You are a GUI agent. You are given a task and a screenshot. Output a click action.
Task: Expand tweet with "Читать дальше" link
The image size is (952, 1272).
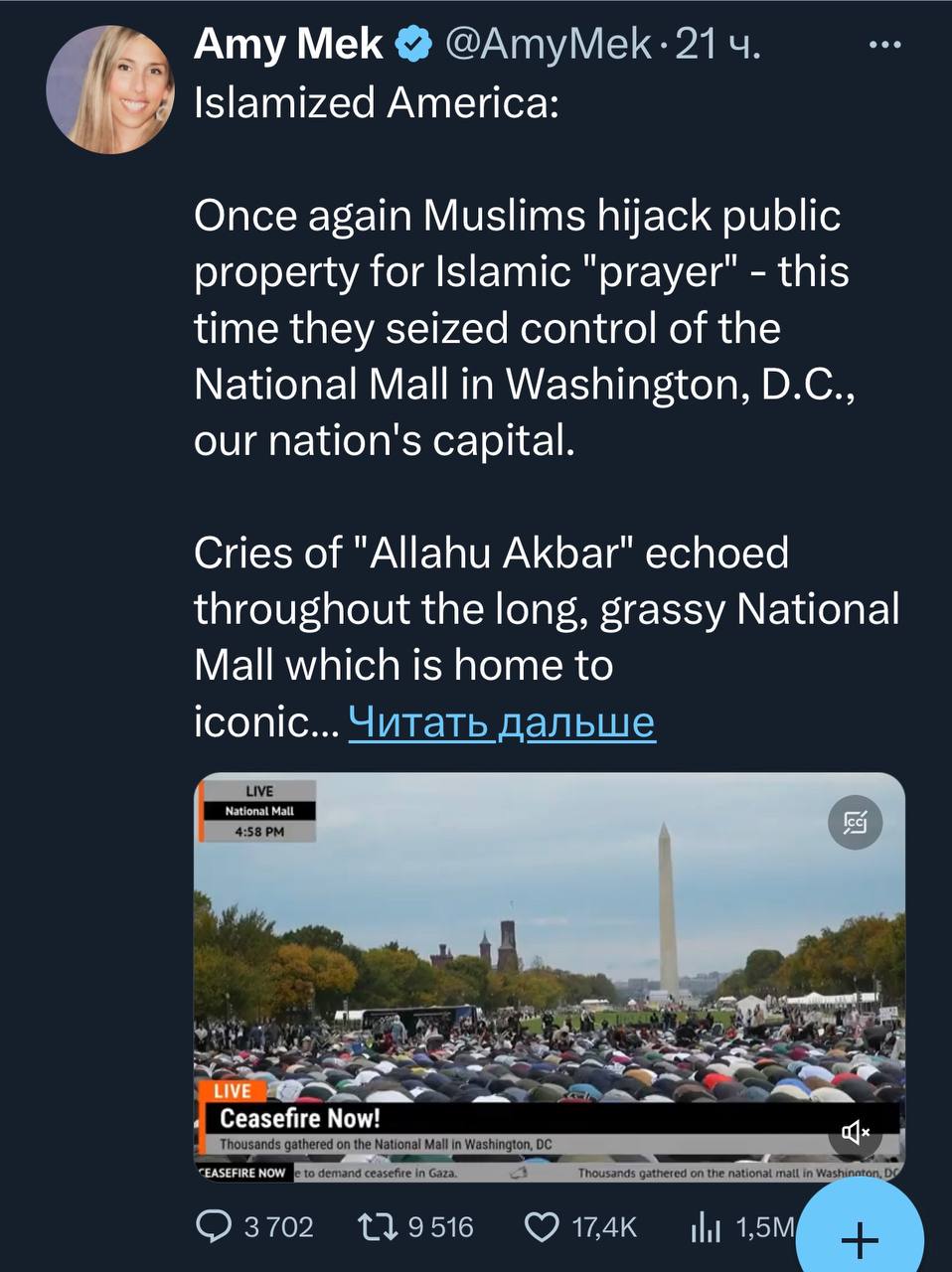(x=502, y=722)
